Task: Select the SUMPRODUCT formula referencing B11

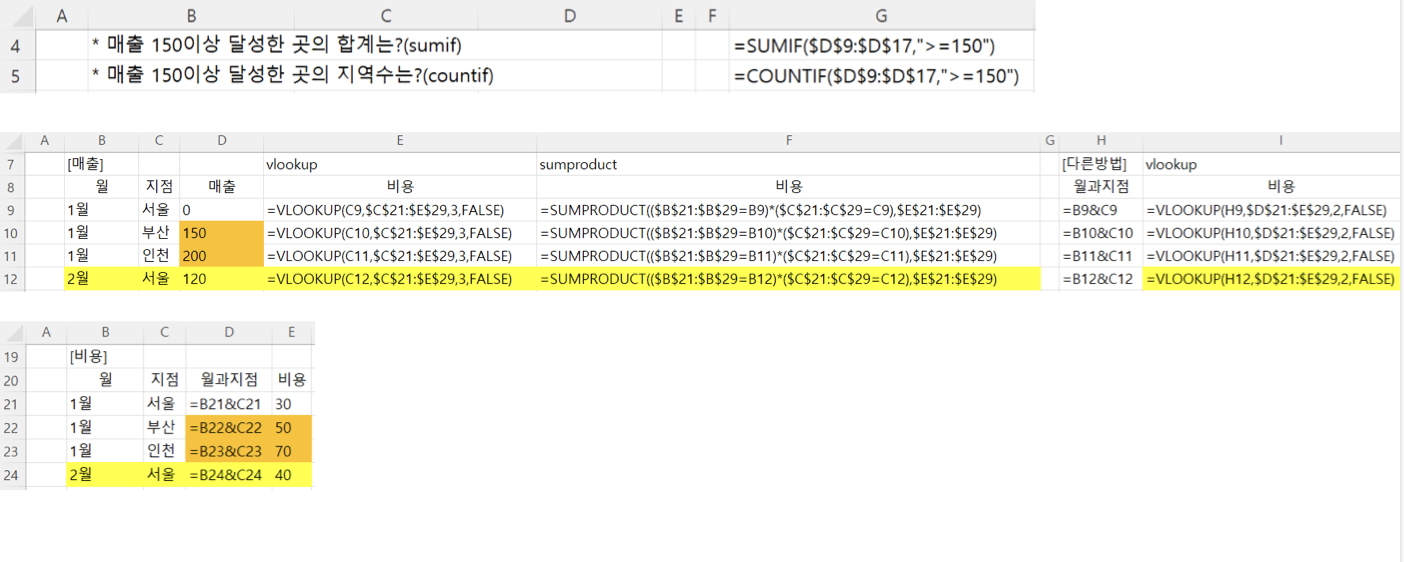Action: coord(788,256)
